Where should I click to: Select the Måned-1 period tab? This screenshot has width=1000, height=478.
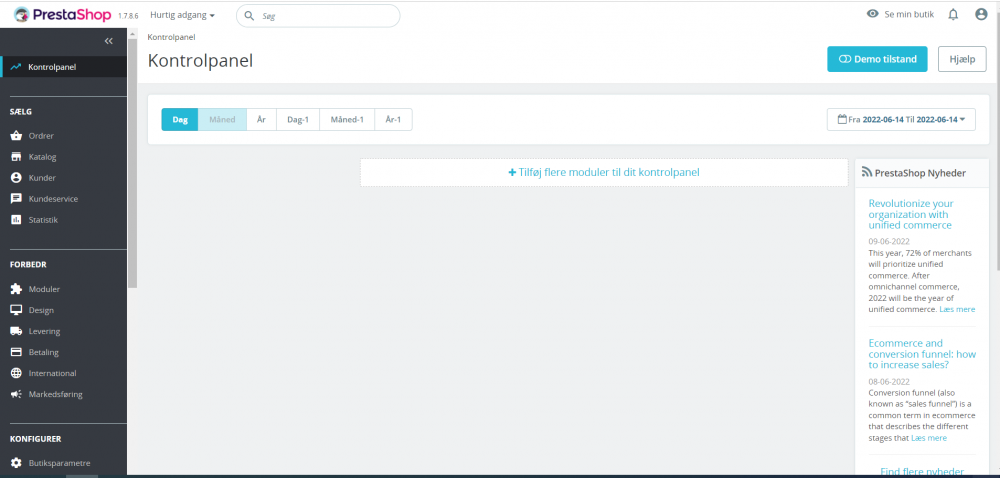tap(348, 119)
